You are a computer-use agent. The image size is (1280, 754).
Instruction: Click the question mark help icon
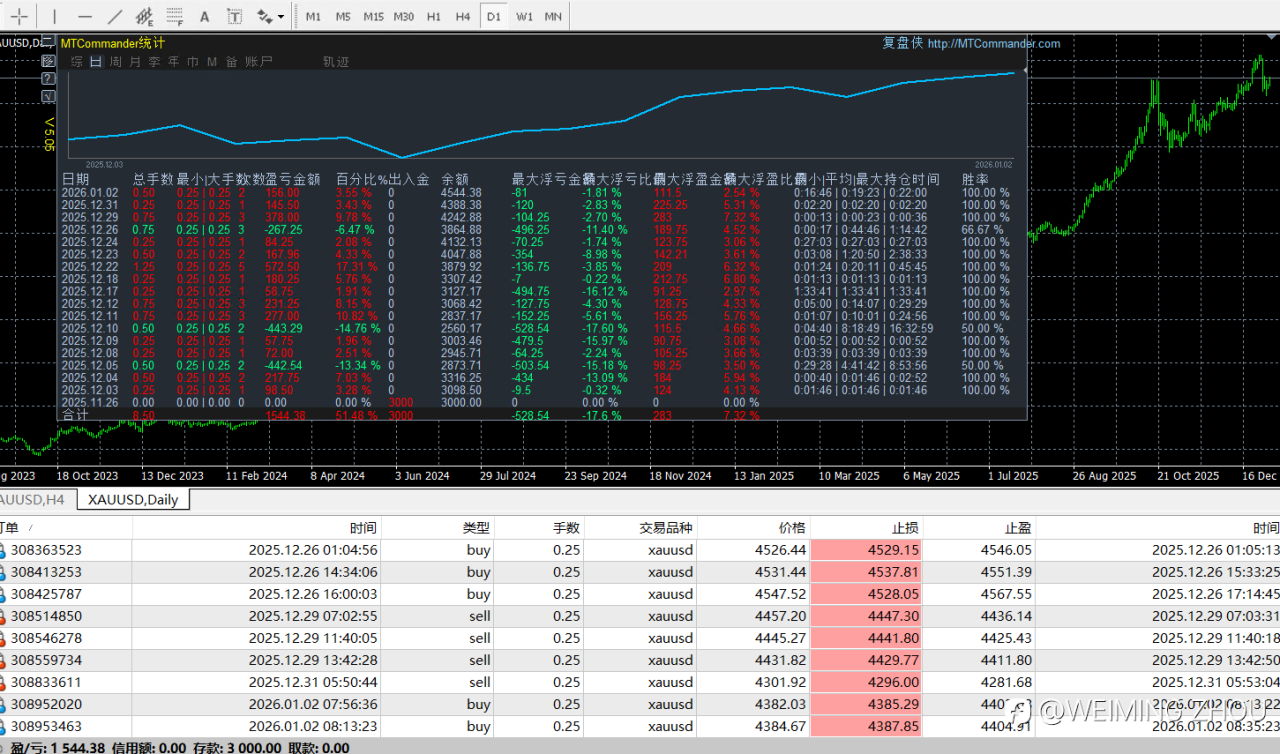48,78
